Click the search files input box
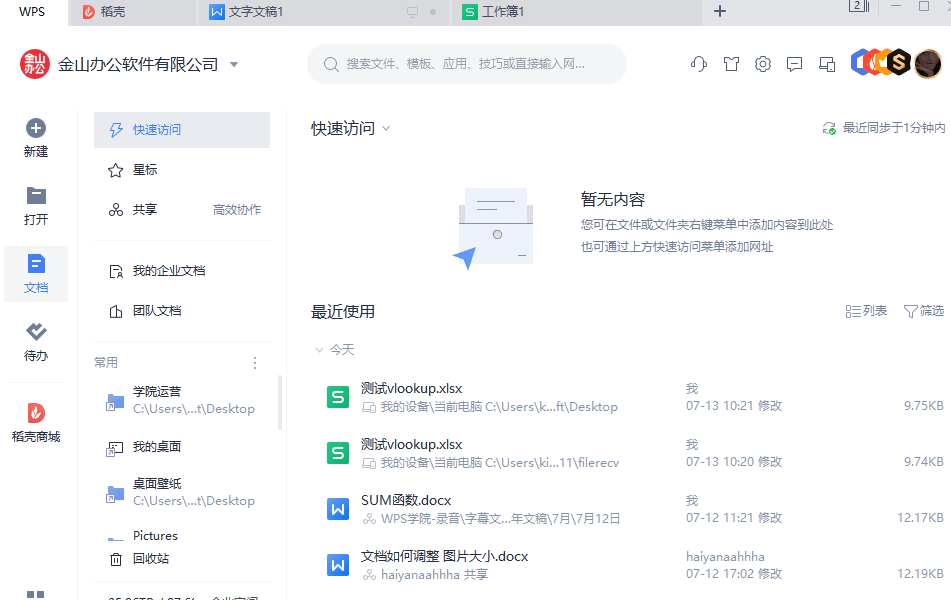Image resolution: width=951 pixels, height=600 pixels. pyautogui.click(x=467, y=64)
